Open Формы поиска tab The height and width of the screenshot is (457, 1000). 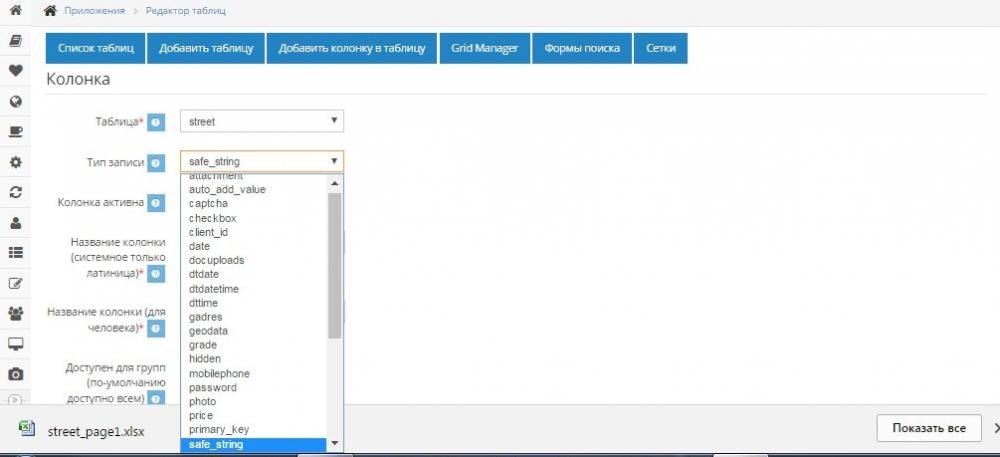582,48
